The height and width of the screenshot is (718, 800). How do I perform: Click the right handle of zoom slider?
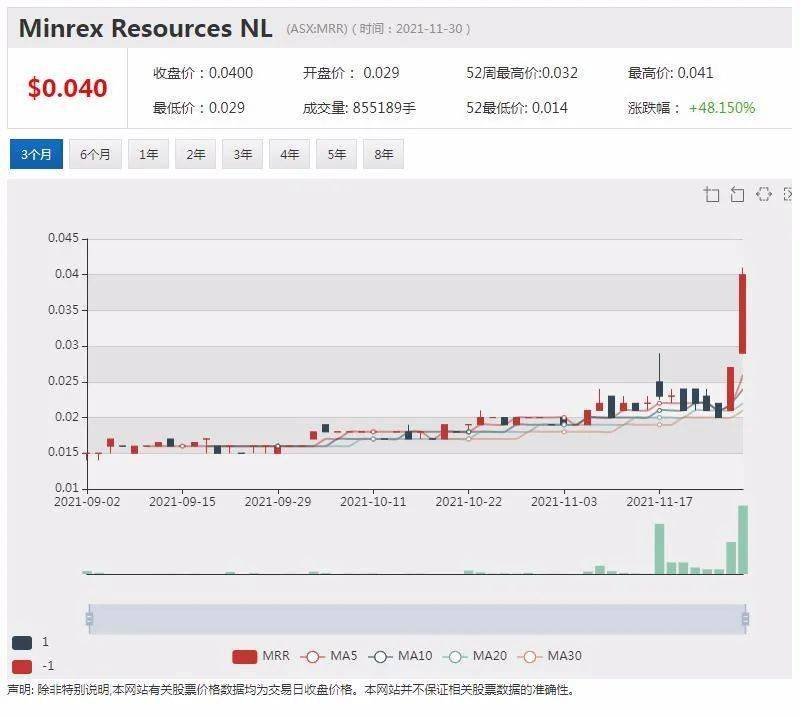pyautogui.click(x=746, y=619)
